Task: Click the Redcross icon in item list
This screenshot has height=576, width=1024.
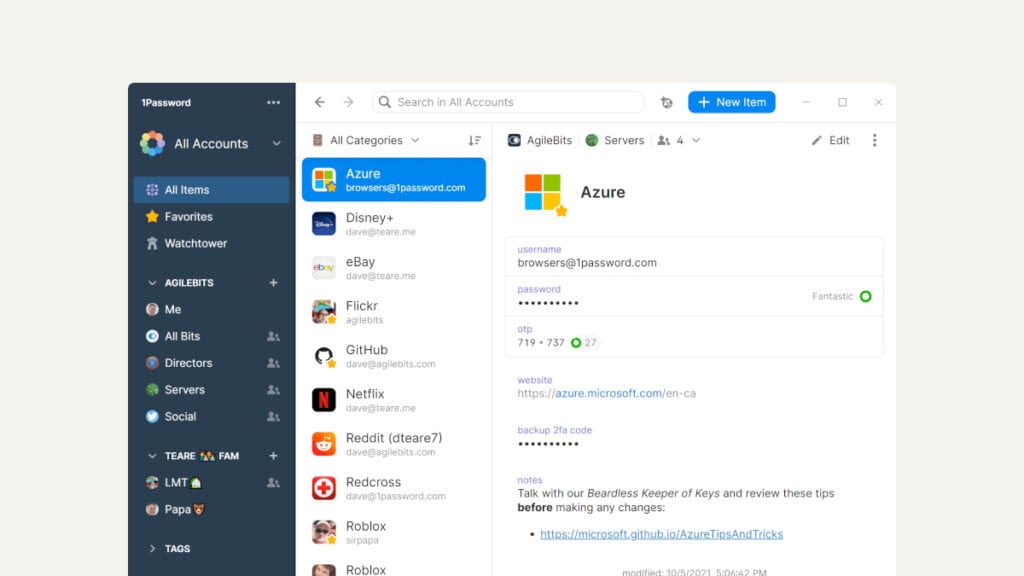Action: click(x=324, y=488)
